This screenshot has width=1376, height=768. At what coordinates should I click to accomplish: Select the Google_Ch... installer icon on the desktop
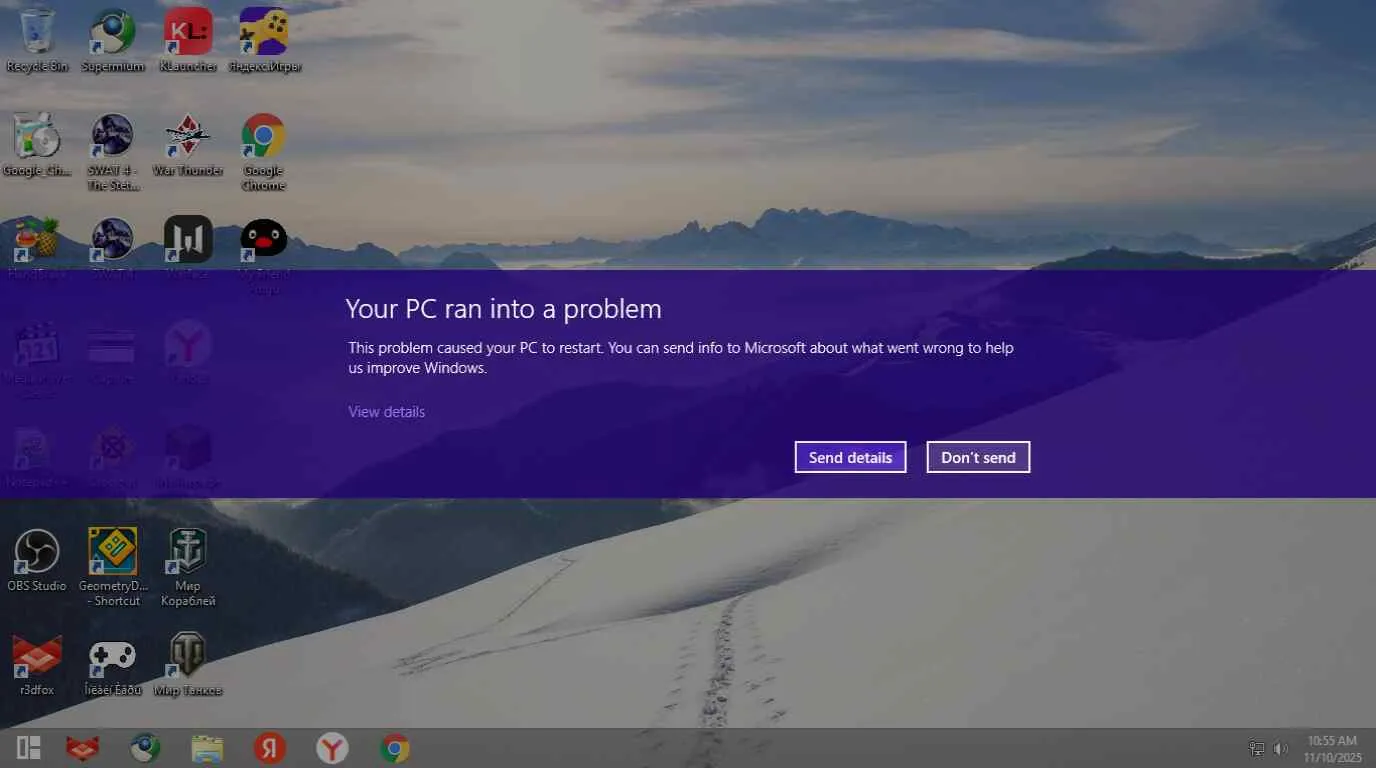tap(37, 145)
